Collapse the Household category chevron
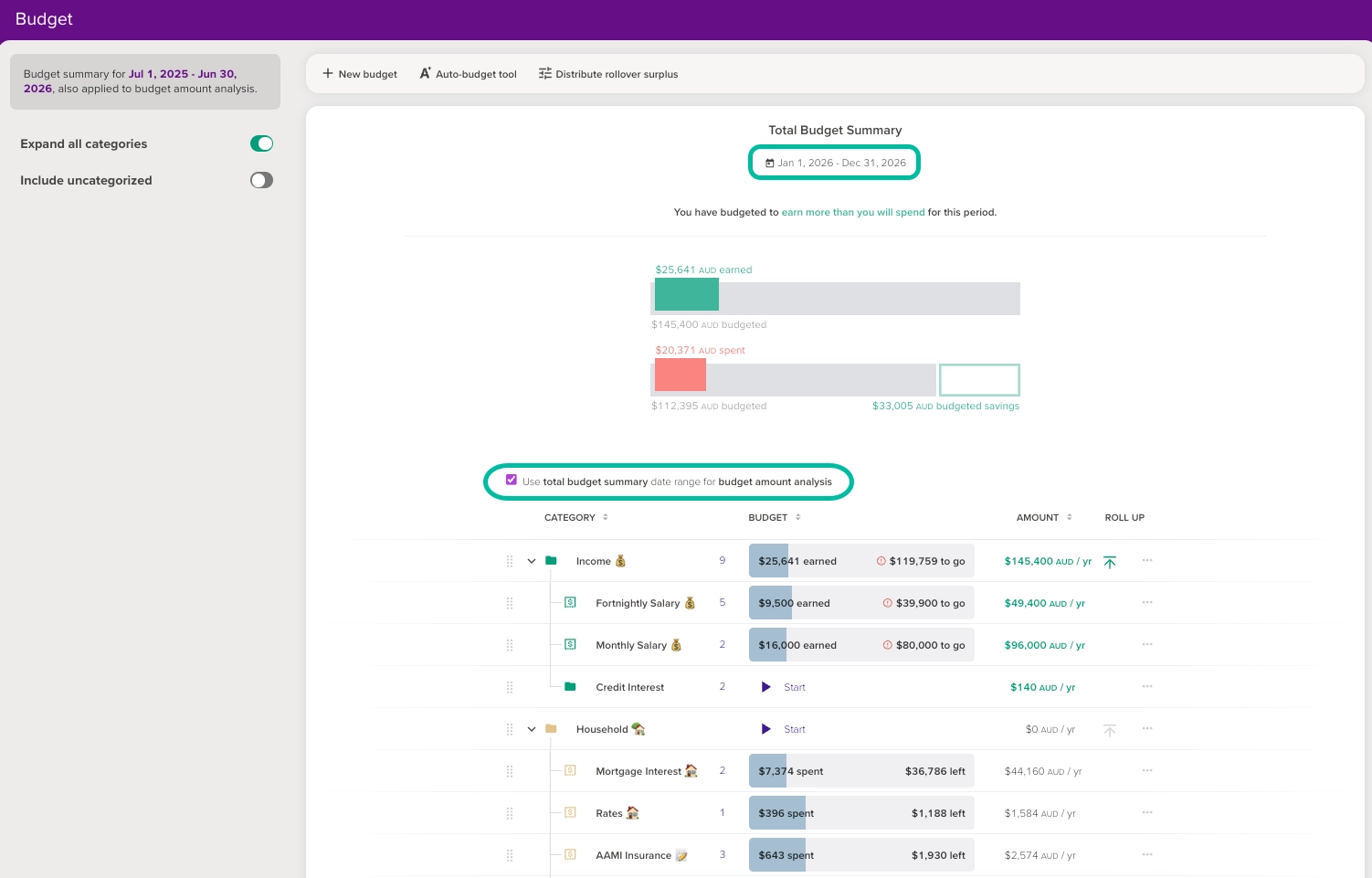The width and height of the screenshot is (1372, 878). click(x=532, y=729)
